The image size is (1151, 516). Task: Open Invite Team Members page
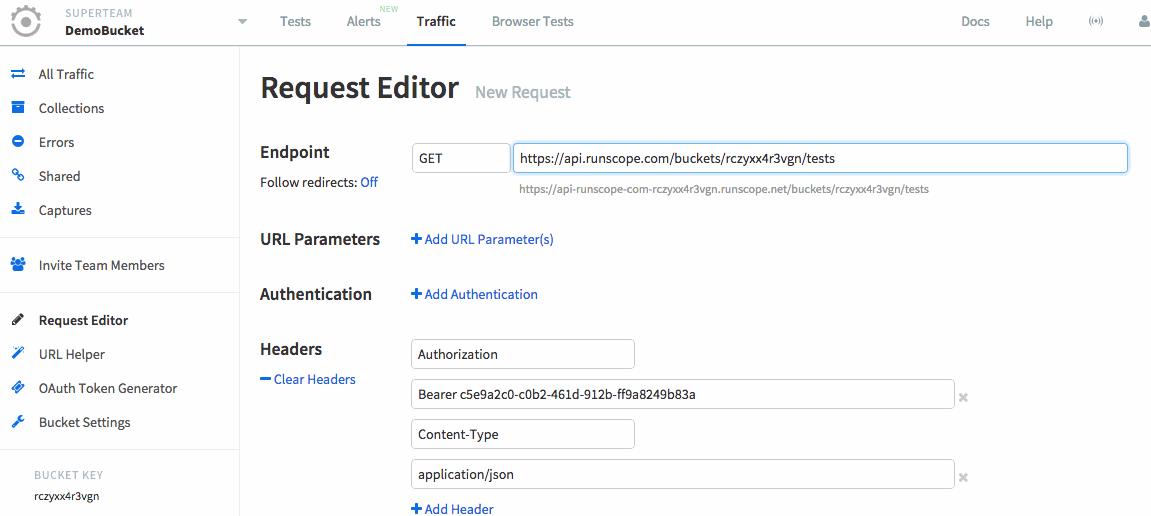point(101,265)
